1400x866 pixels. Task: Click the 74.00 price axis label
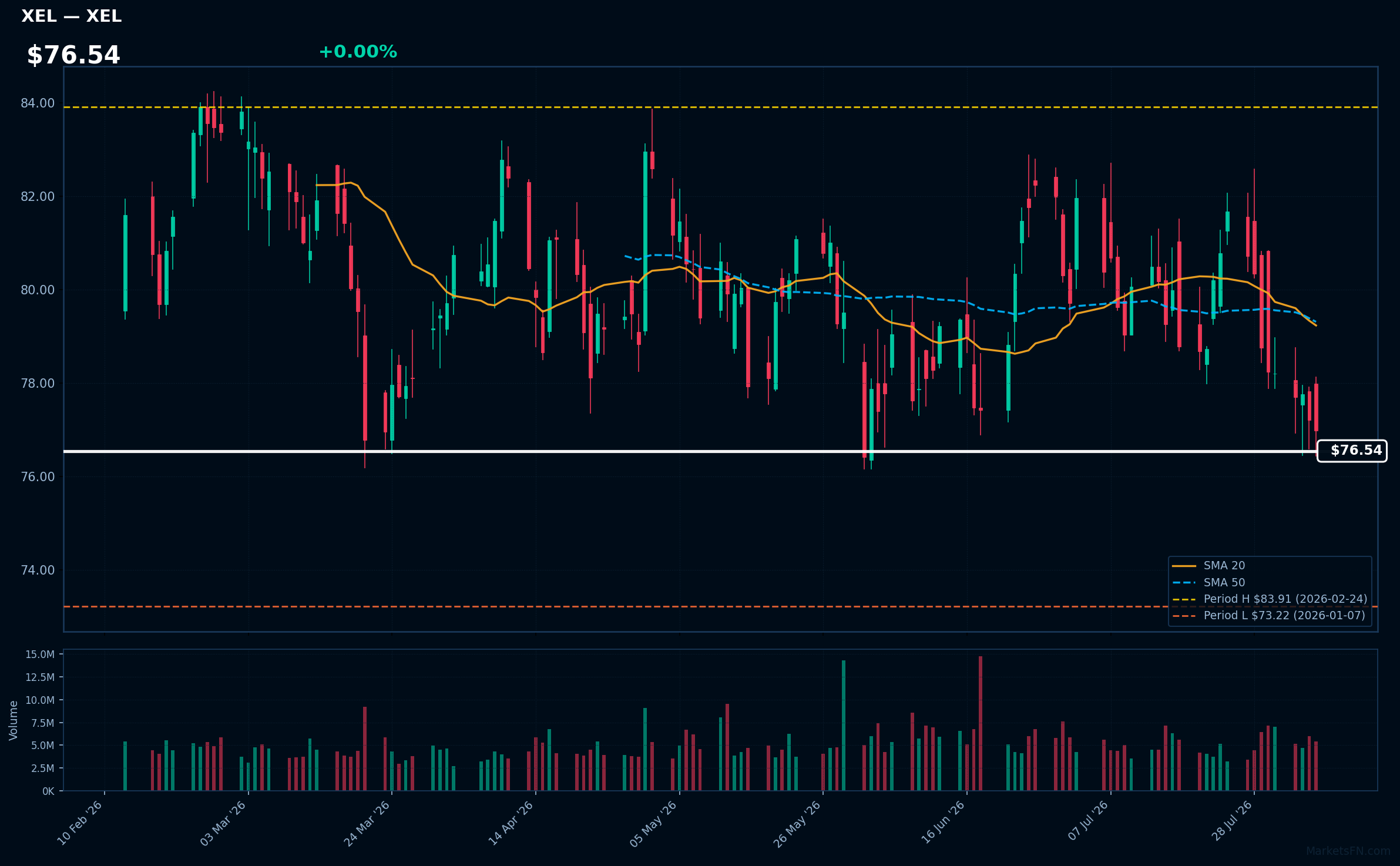coord(38,570)
